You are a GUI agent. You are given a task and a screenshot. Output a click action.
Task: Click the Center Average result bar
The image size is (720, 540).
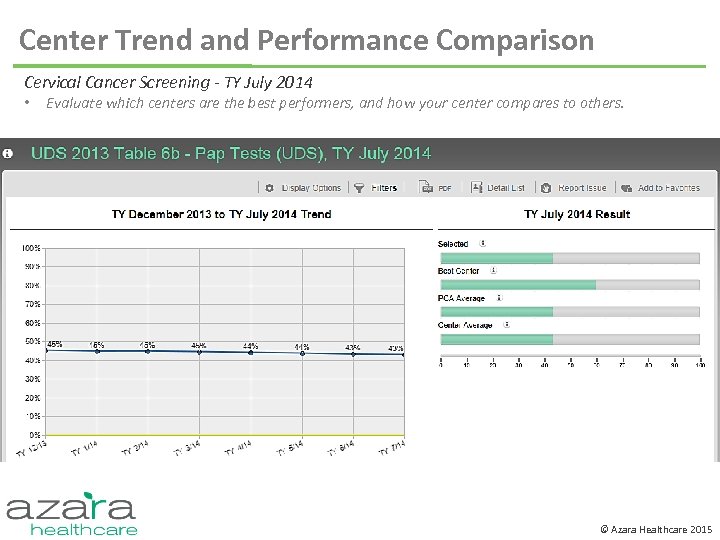pyautogui.click(x=570, y=339)
